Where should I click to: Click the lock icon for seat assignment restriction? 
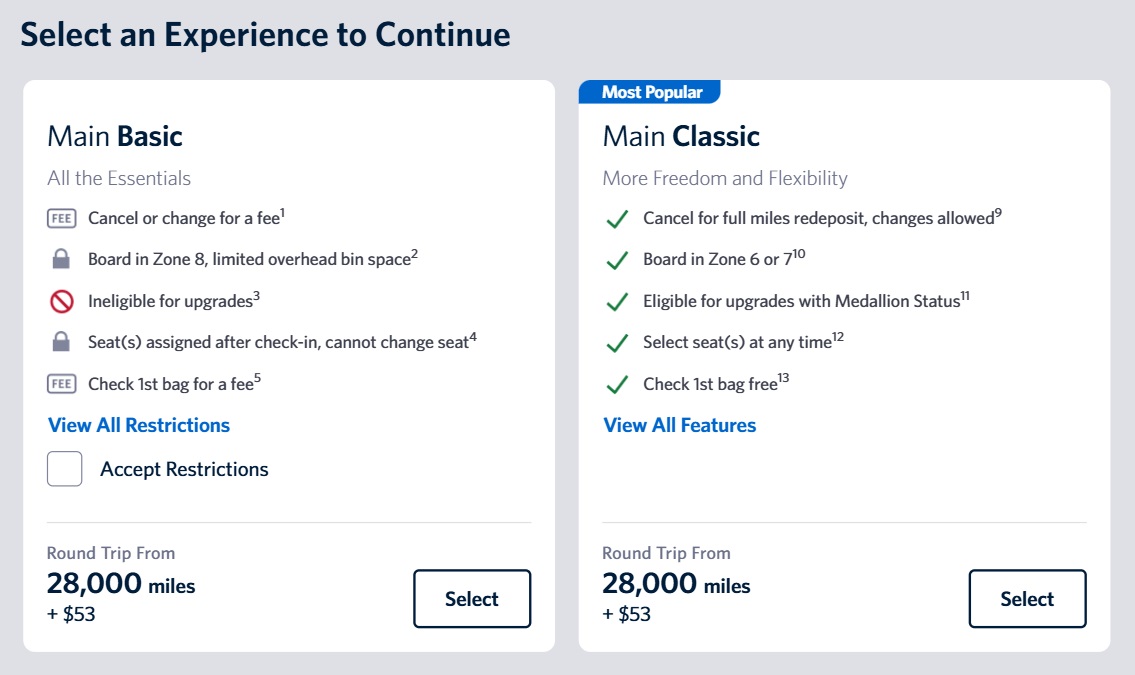click(x=62, y=340)
